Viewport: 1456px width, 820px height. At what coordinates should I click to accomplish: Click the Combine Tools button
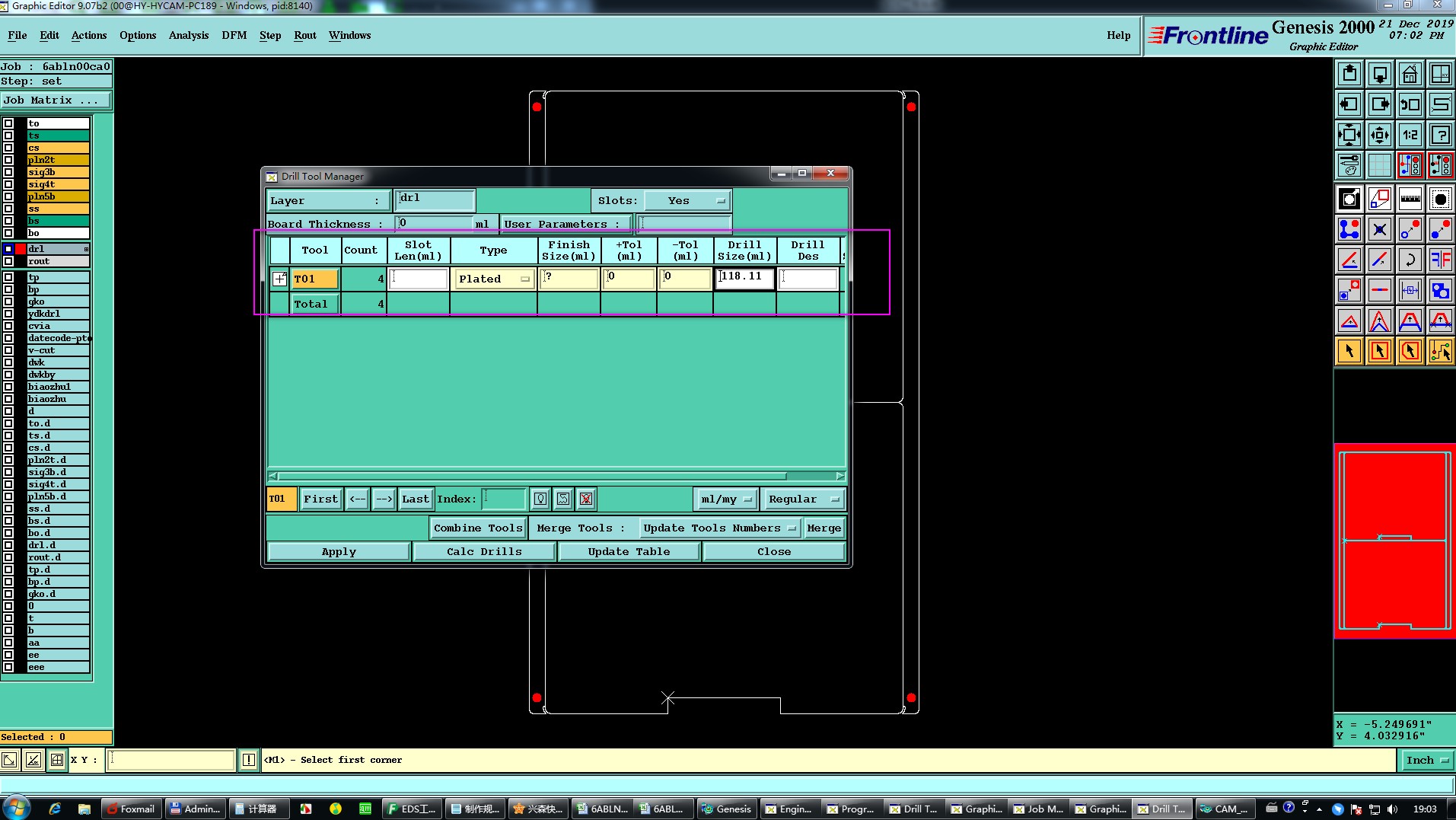(478, 528)
